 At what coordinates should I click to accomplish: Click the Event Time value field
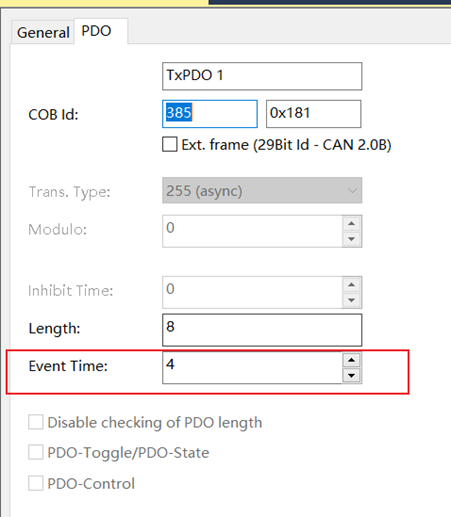click(x=252, y=368)
